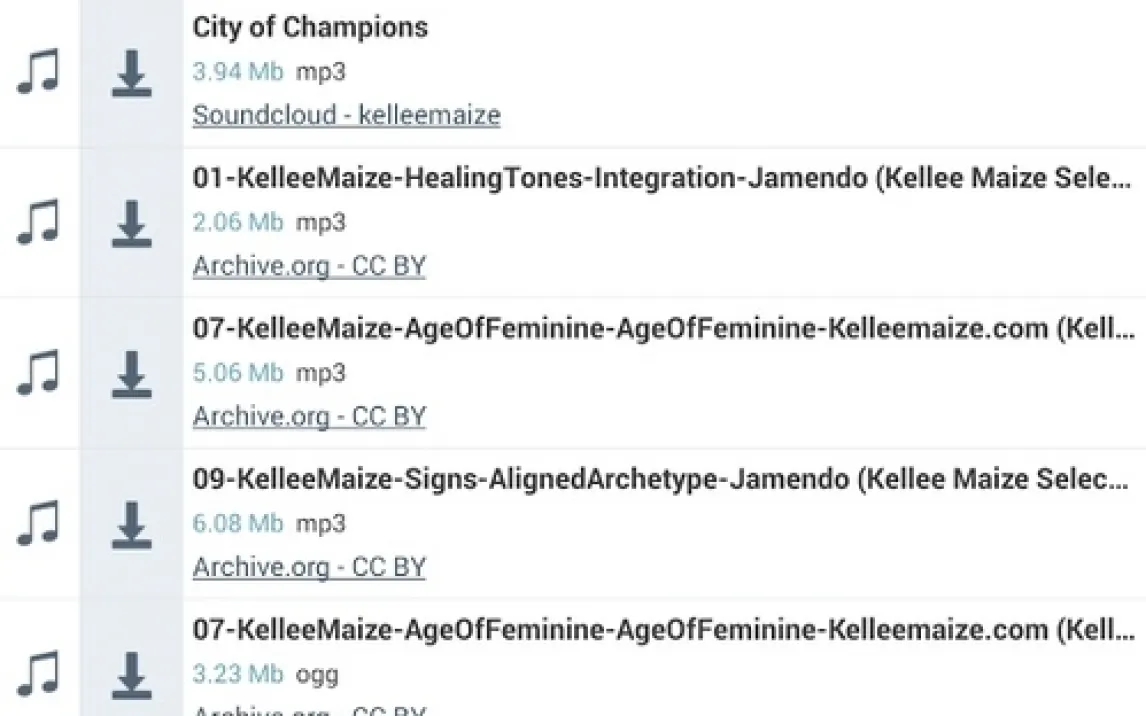Select the 07-KelleeMaize-AgeOfFeminine ogg title
Screen dimensions: 1146x716
coord(660,631)
